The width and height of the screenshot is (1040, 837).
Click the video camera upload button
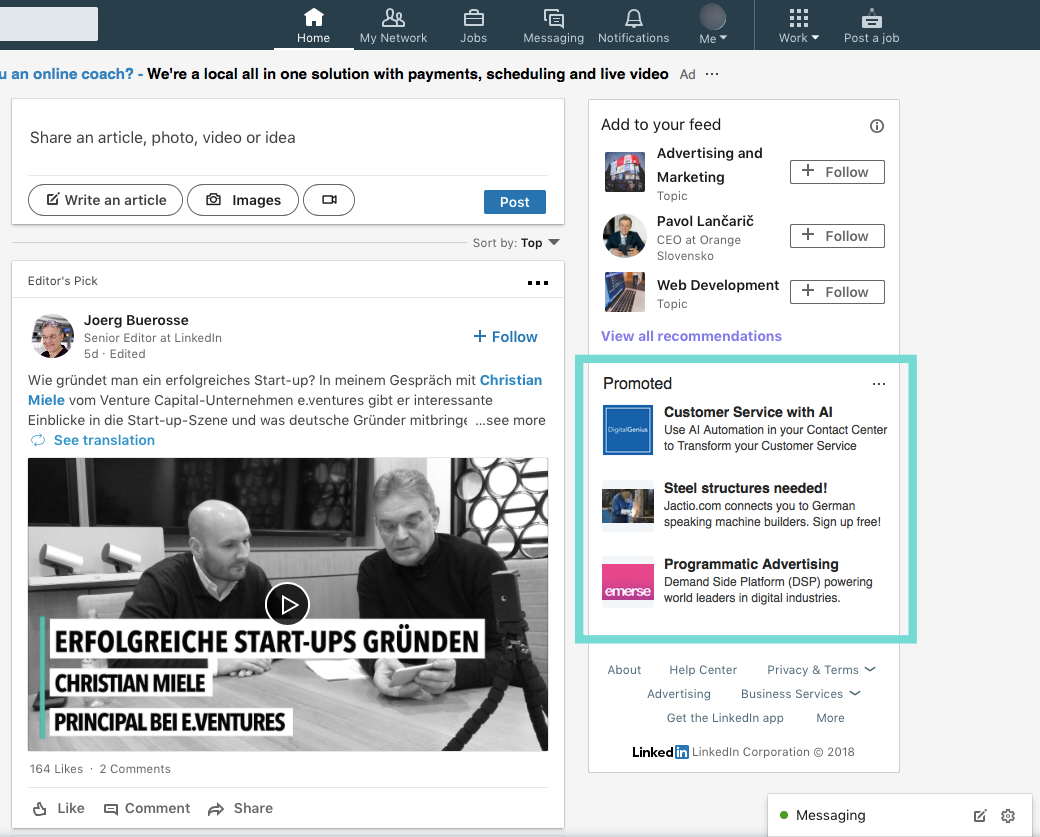[329, 200]
